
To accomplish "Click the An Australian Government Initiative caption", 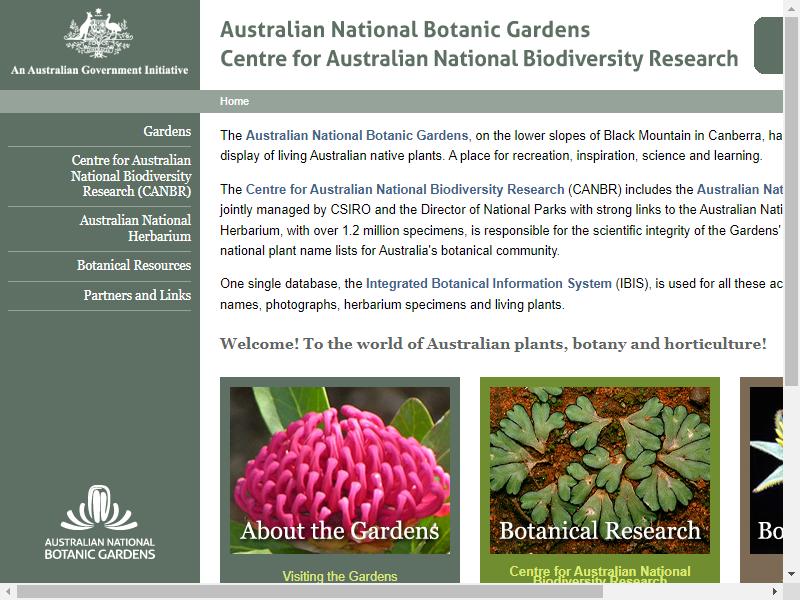I will point(99,70).
